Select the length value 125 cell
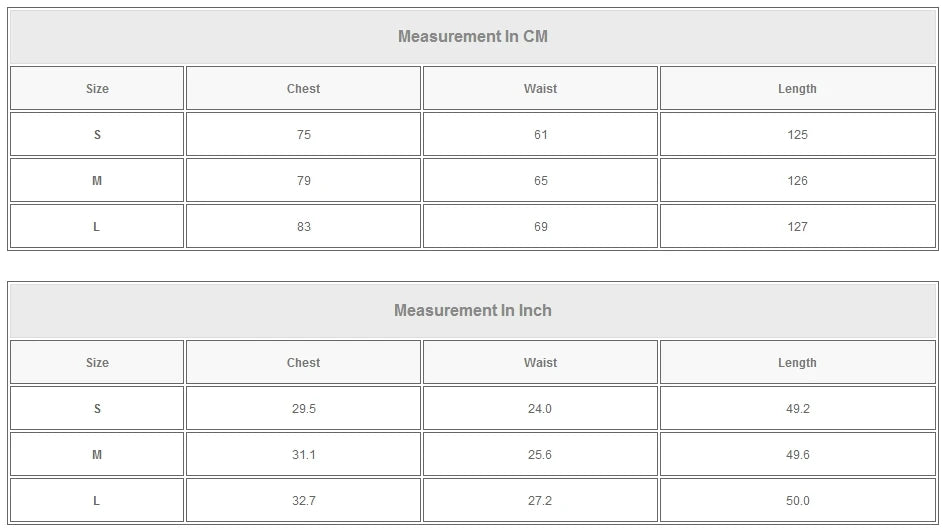 pos(797,135)
